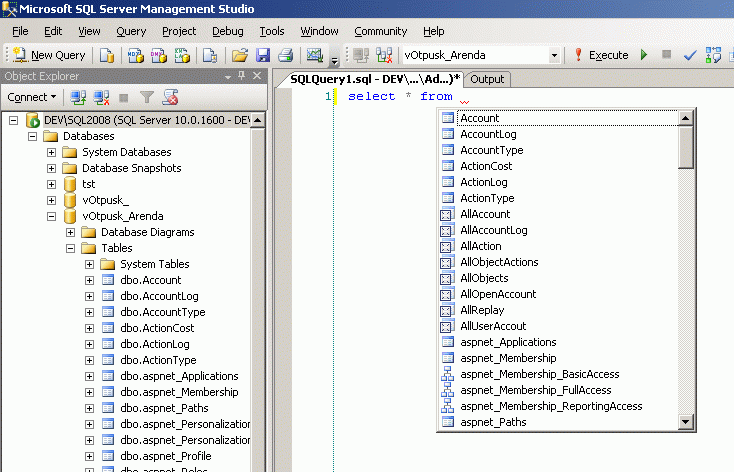734x472 pixels.
Task: Open the Query menu
Action: 131,31
